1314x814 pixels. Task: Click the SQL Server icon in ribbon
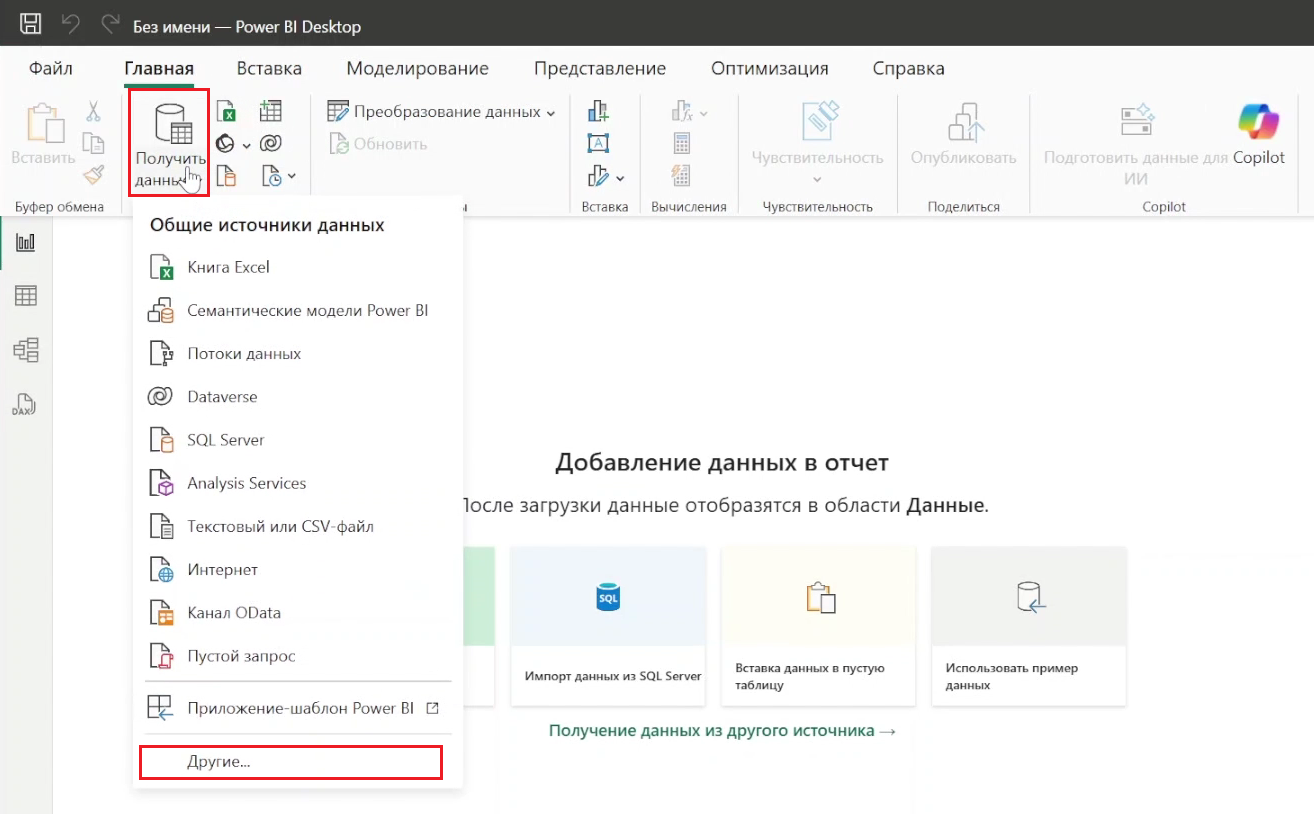pyautogui.click(x=226, y=177)
